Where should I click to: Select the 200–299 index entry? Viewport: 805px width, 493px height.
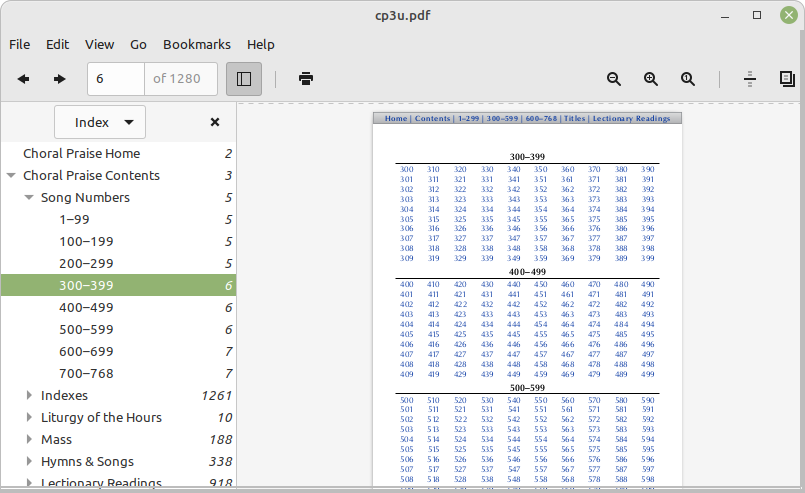(x=86, y=264)
